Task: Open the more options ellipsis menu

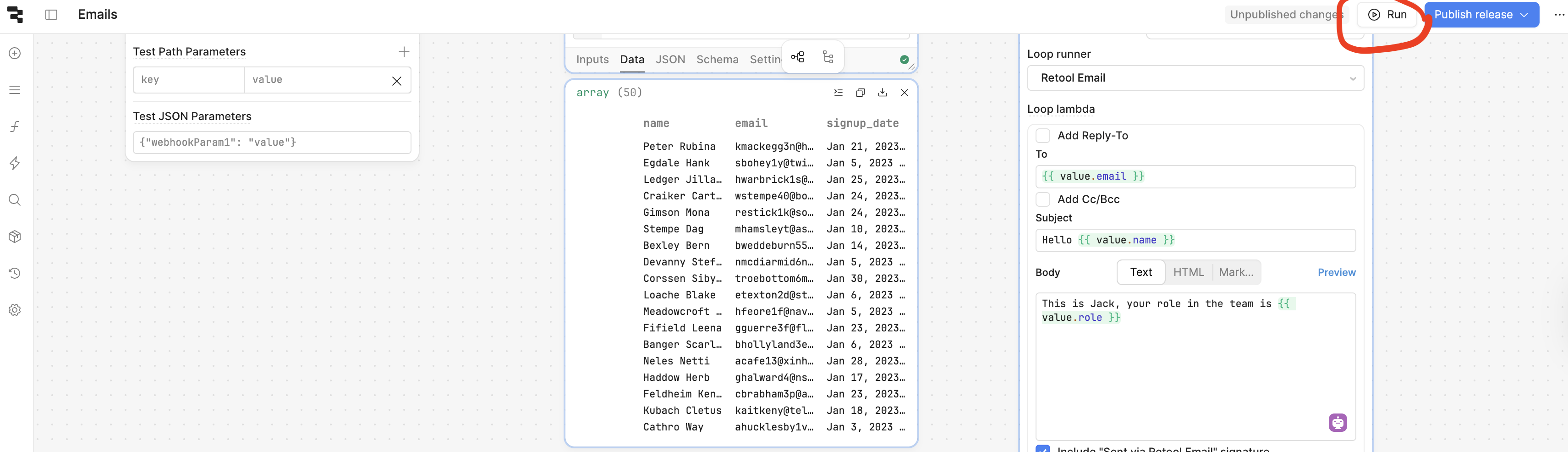Action: click(1559, 15)
